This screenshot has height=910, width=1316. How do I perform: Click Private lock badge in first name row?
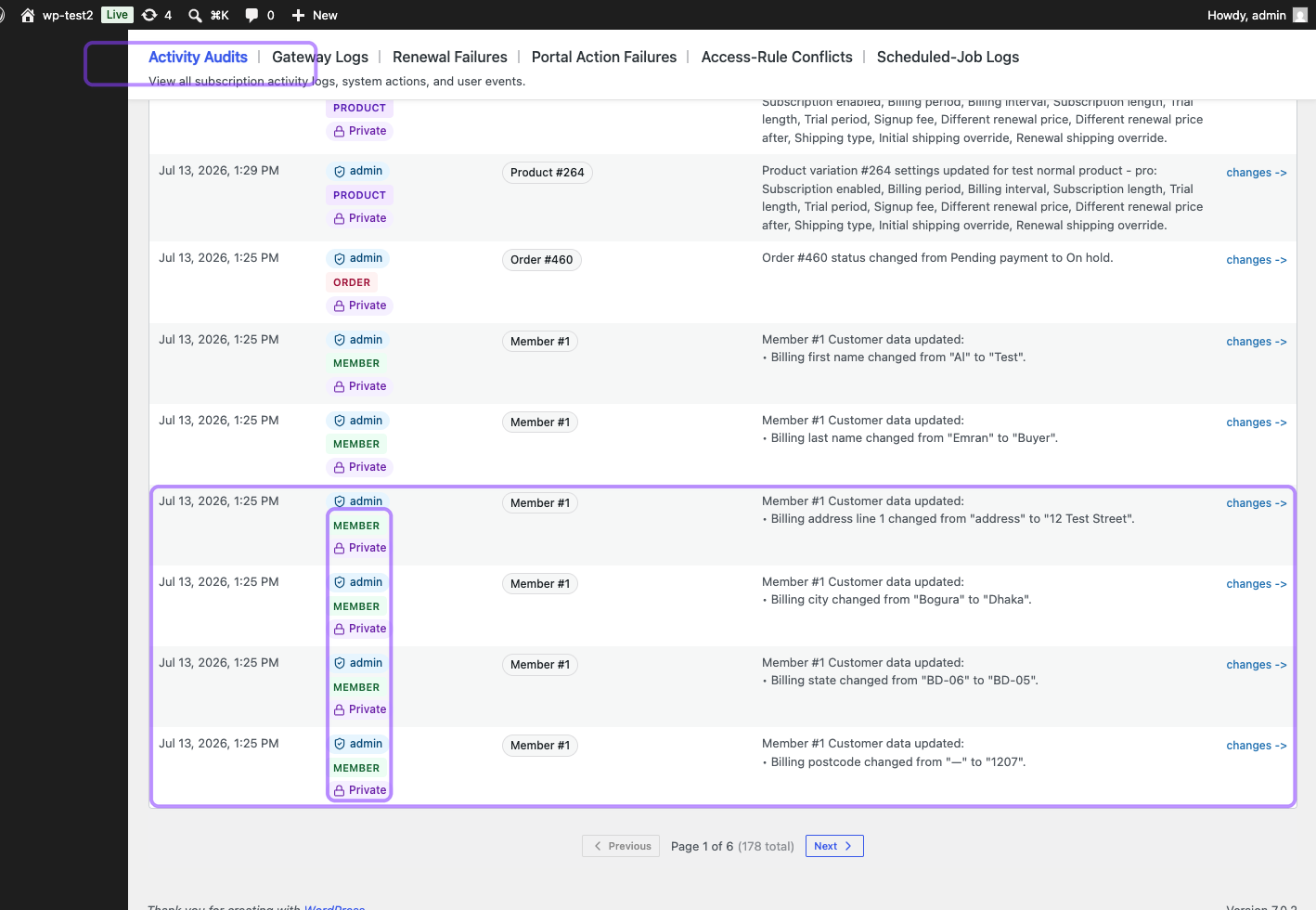pyautogui.click(x=360, y=386)
